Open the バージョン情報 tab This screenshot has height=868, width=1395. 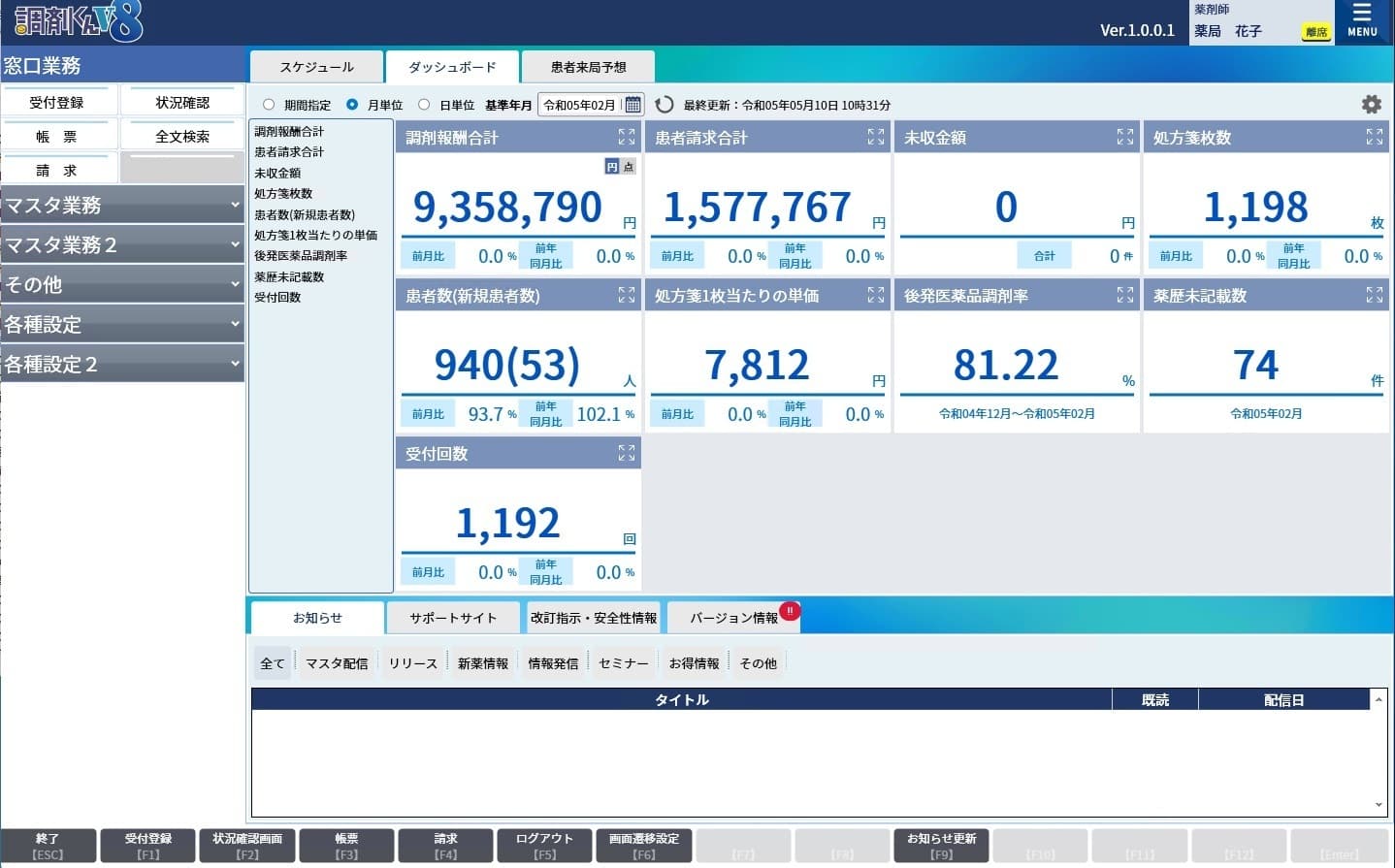pos(733,618)
